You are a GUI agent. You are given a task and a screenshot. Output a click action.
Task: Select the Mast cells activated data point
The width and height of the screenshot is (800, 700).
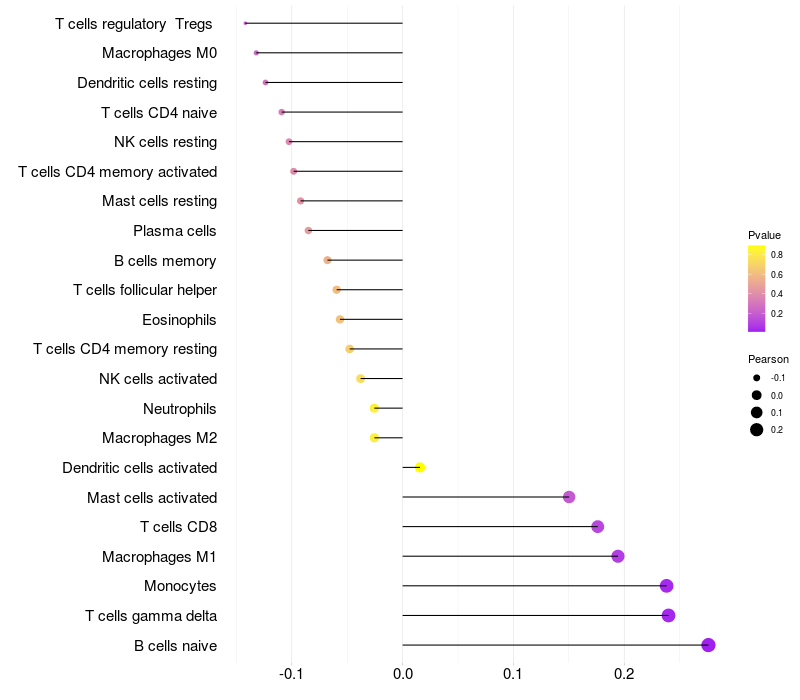click(x=569, y=497)
